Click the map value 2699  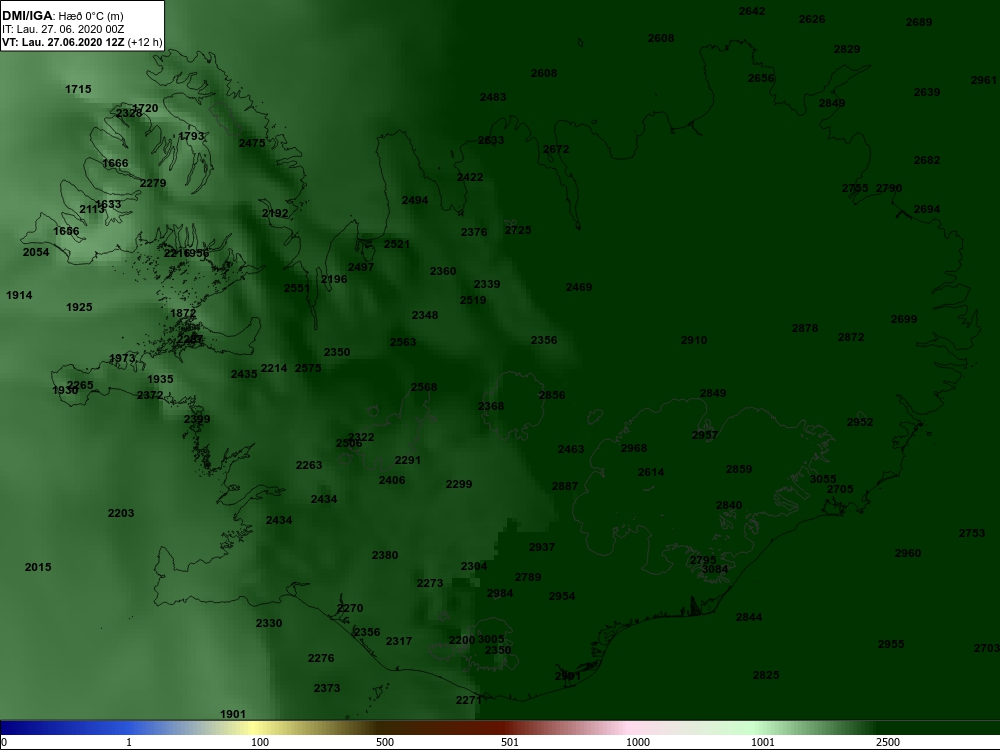[x=904, y=320]
